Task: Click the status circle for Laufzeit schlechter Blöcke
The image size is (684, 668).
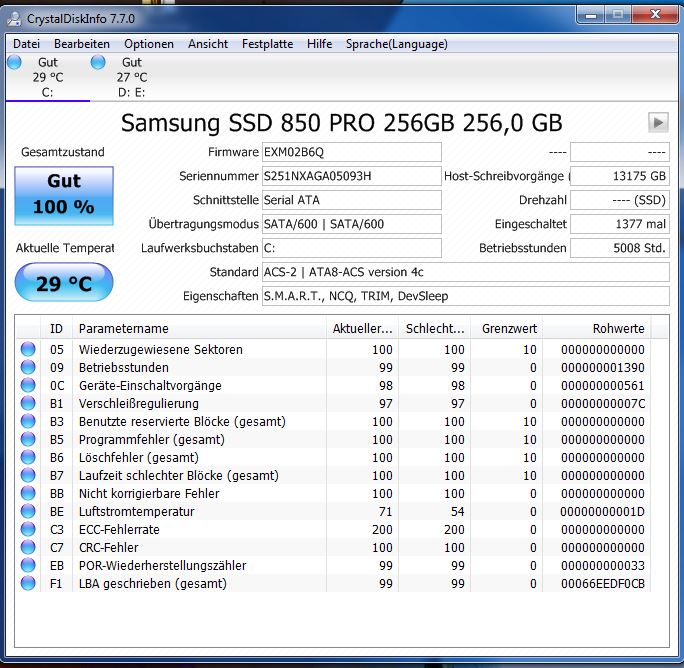Action: point(28,475)
